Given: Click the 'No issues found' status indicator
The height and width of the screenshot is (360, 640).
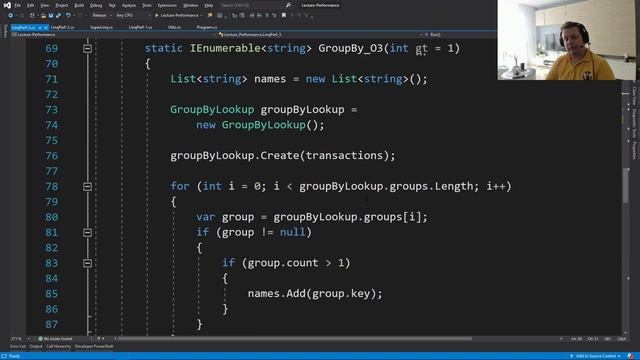Looking at the screenshot, I should (55, 339).
